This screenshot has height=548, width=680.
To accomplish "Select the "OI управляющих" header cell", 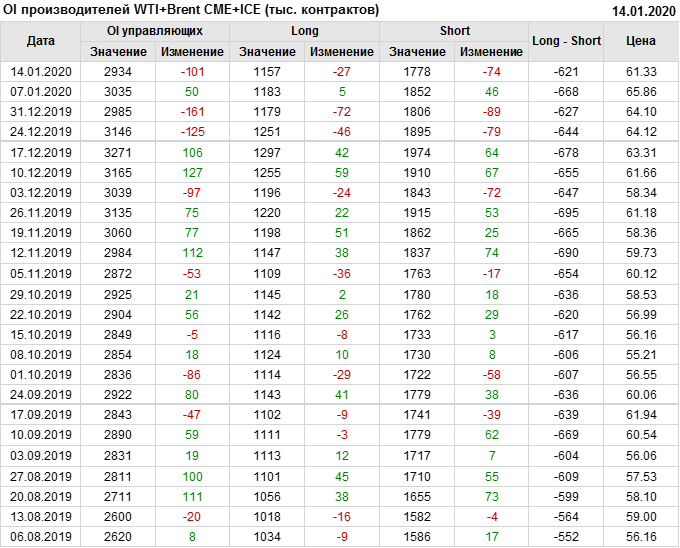I will (155, 31).
